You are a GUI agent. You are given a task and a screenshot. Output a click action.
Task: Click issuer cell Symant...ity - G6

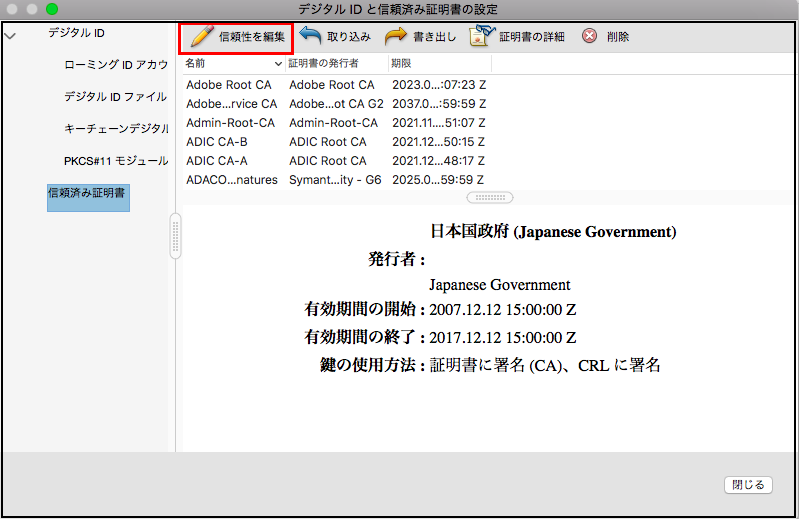click(335, 180)
